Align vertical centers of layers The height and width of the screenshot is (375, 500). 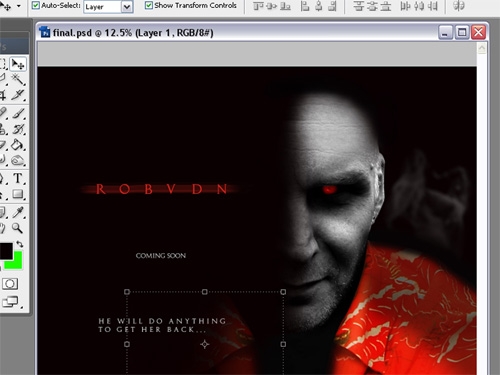pyautogui.click(x=272, y=6)
